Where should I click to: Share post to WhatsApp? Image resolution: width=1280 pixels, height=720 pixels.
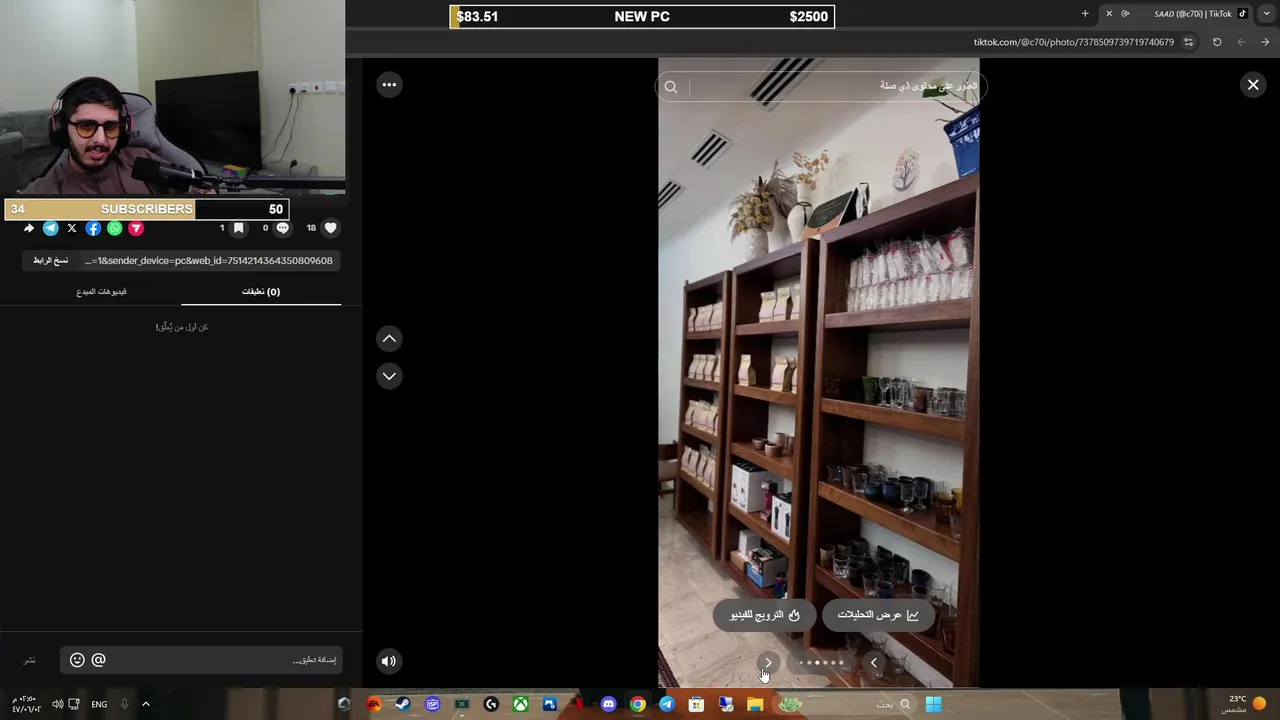[x=115, y=228]
